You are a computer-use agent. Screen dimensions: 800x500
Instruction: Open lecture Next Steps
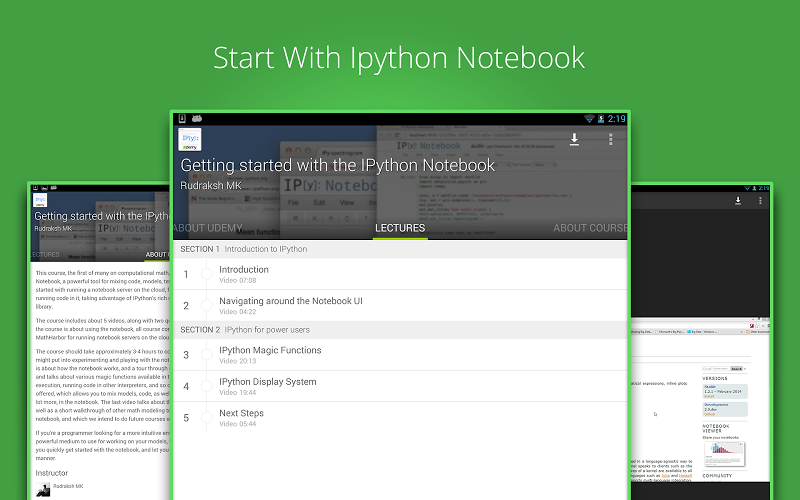(x=400, y=418)
